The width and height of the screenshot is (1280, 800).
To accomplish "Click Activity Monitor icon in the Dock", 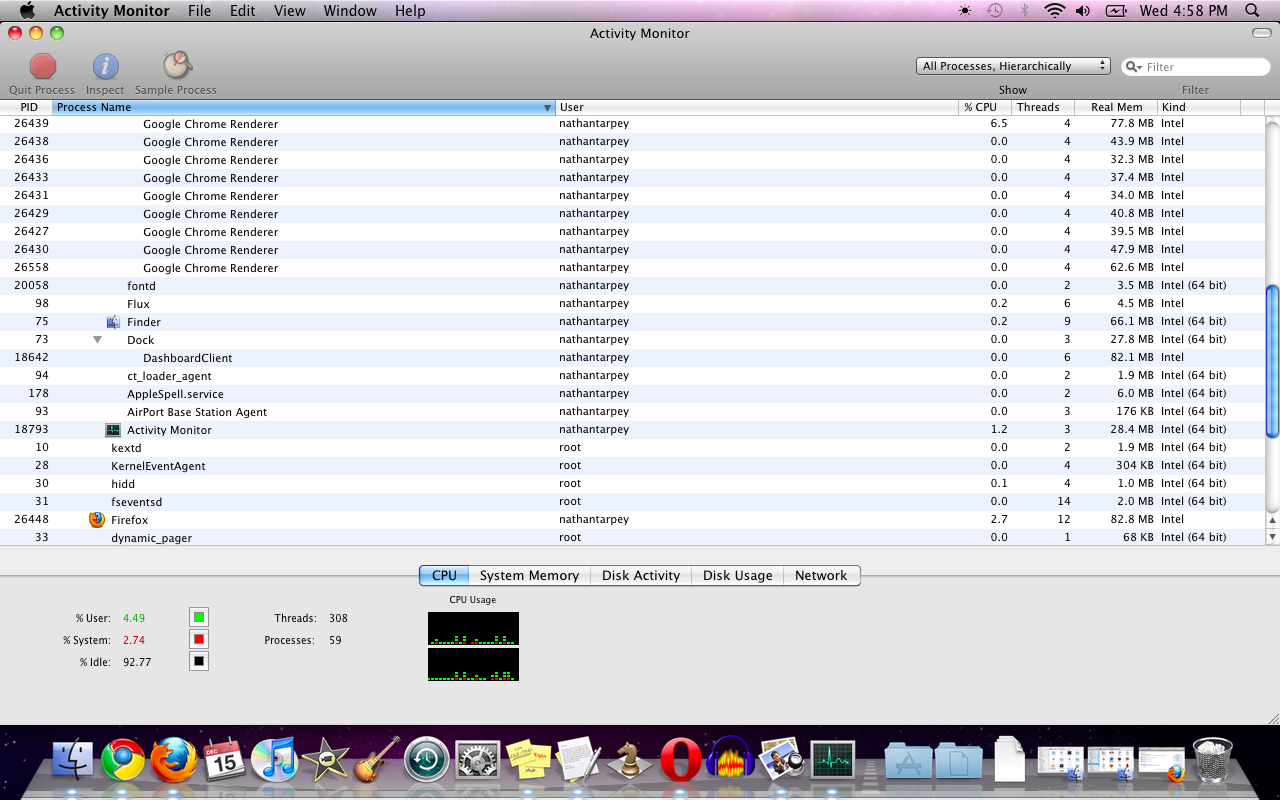I will (x=833, y=761).
